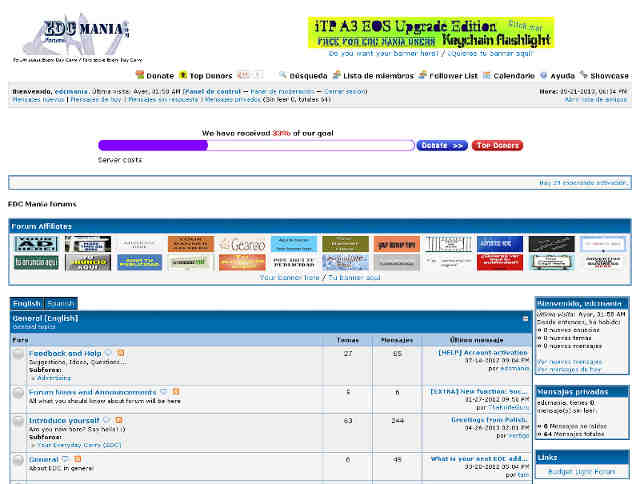Click the Geareo affiliate banner
The height and width of the screenshot is (484, 640).
click(x=242, y=244)
